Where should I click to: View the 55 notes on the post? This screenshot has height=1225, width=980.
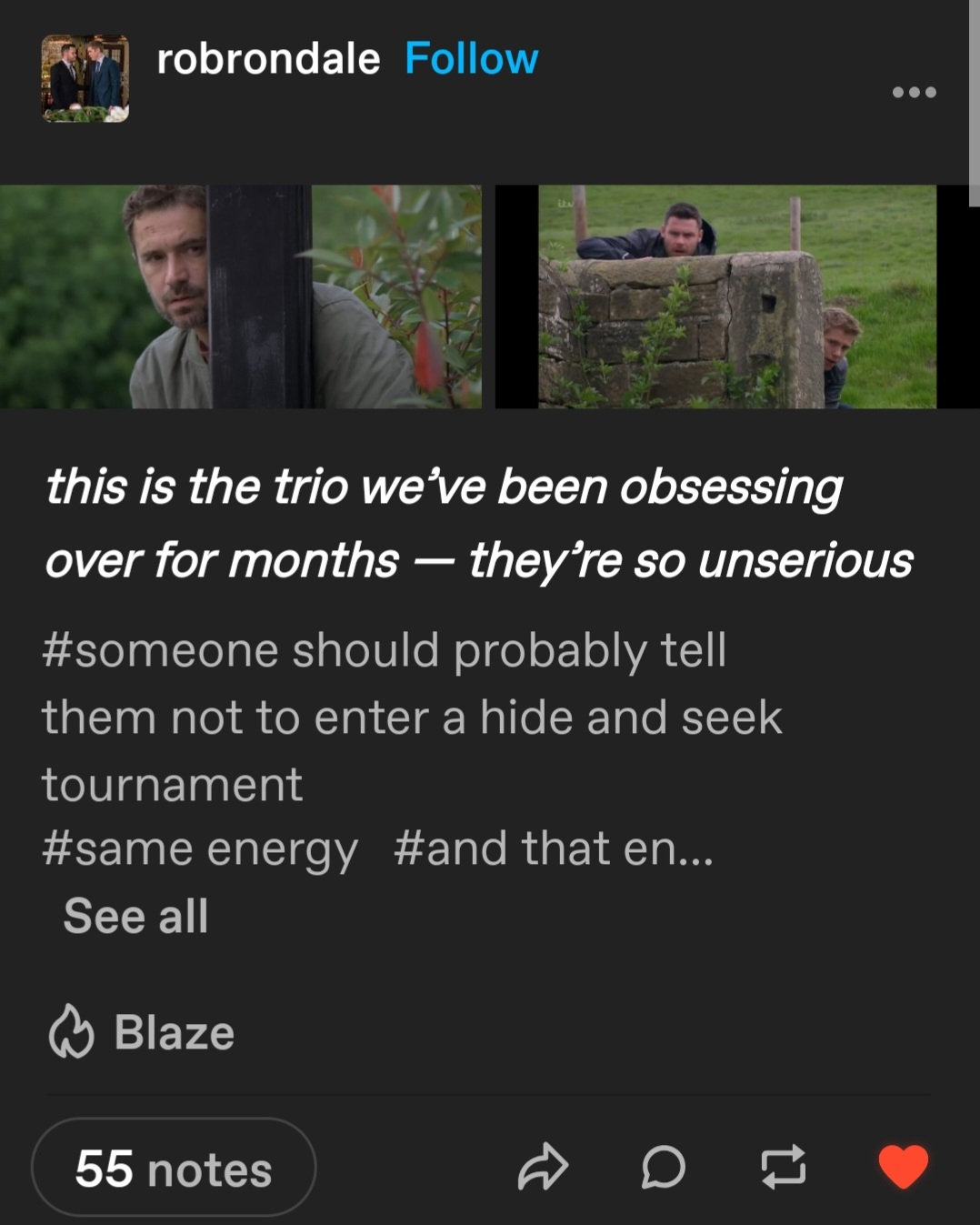point(174,1167)
